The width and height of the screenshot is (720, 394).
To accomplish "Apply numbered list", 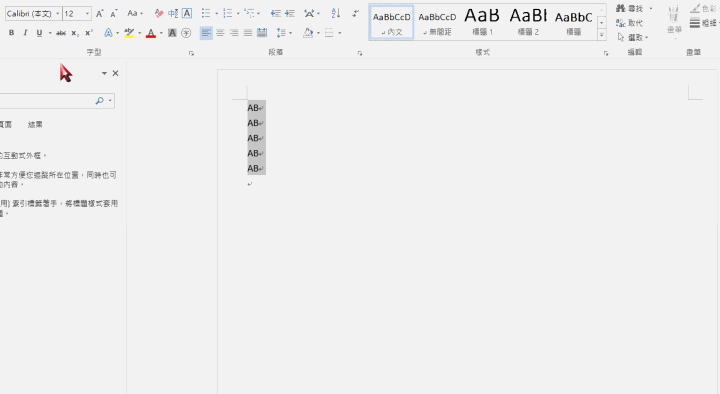I will pos(227,14).
